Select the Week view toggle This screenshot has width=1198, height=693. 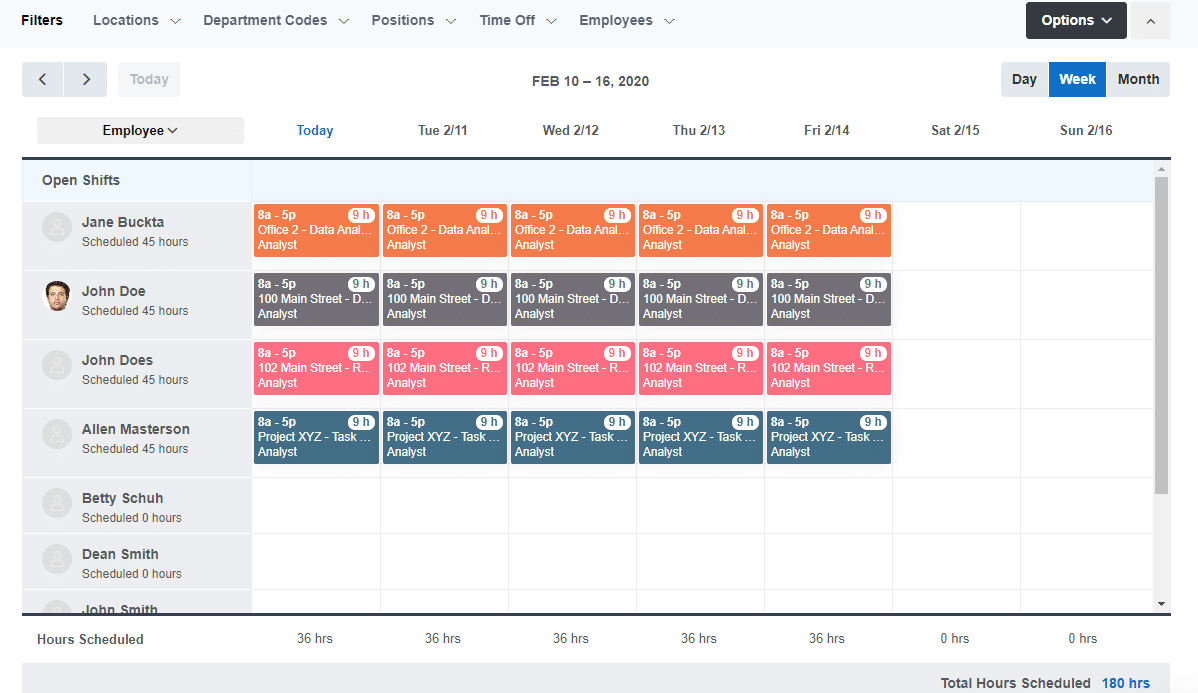[1077, 80]
